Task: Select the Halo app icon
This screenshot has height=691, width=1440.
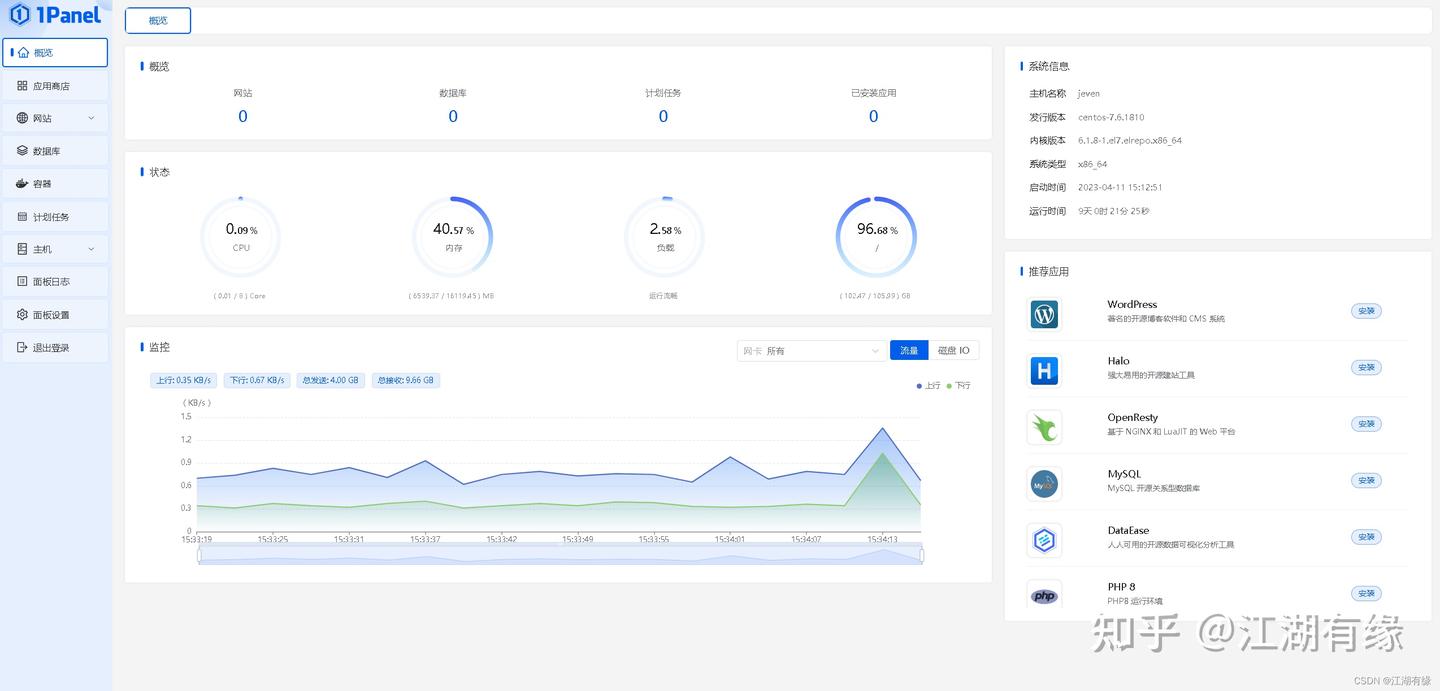Action: [x=1044, y=371]
